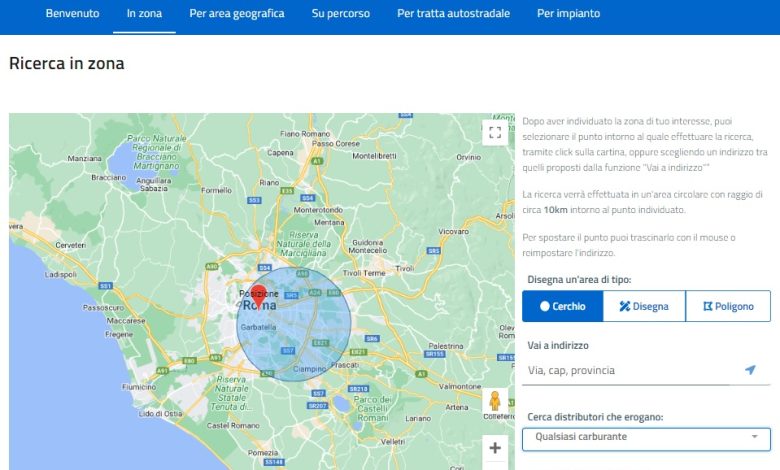Click the Passoscuro label on the map

tap(103, 308)
